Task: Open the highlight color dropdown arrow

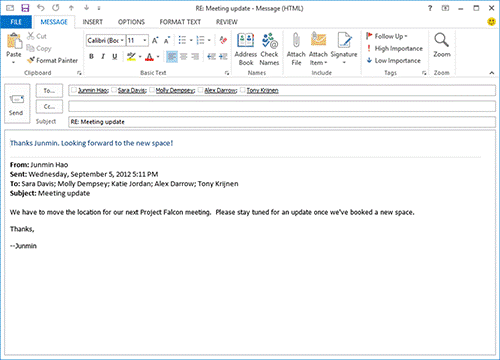Action: (x=140, y=57)
